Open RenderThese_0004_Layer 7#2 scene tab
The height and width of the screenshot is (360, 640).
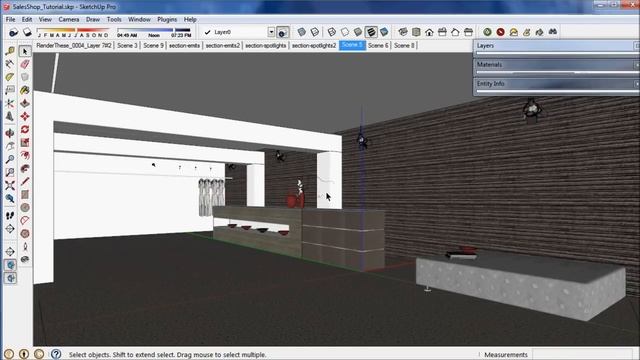tap(74, 46)
